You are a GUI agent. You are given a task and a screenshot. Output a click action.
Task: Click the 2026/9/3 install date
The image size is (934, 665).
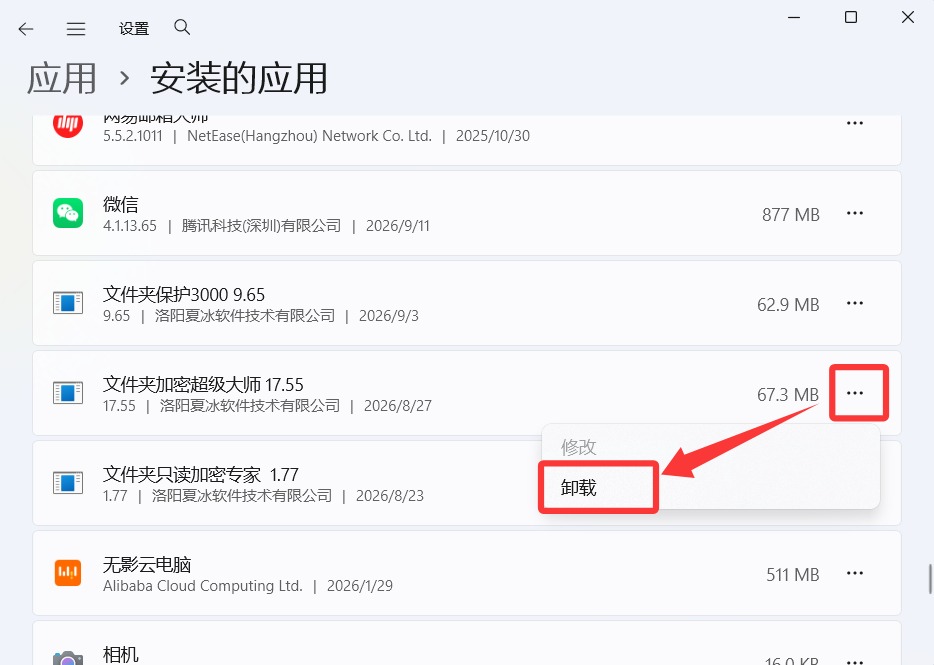[388, 316]
